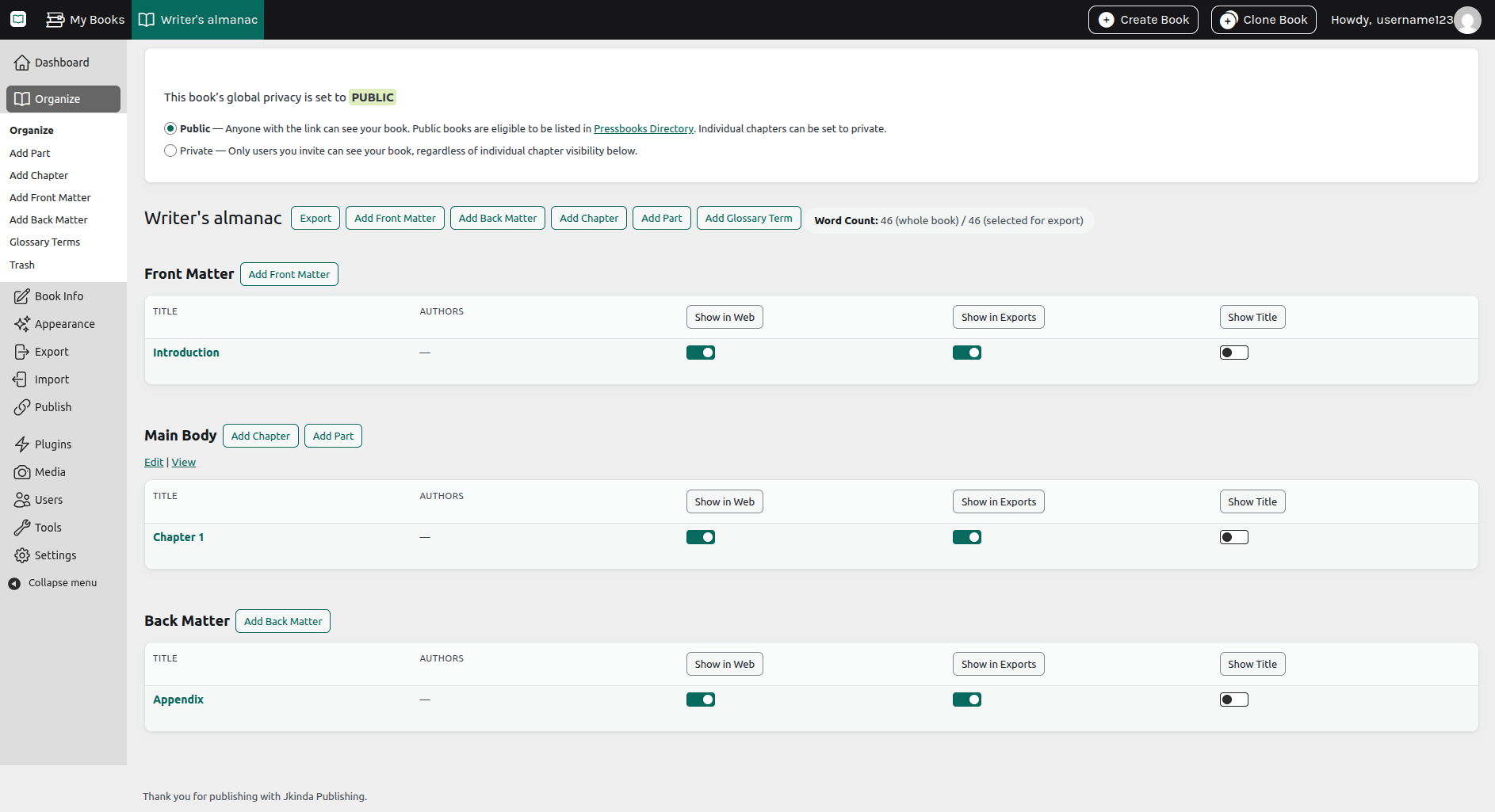The width and height of the screenshot is (1495, 812).
Task: Click the Tools wrench icon
Action: [22, 528]
